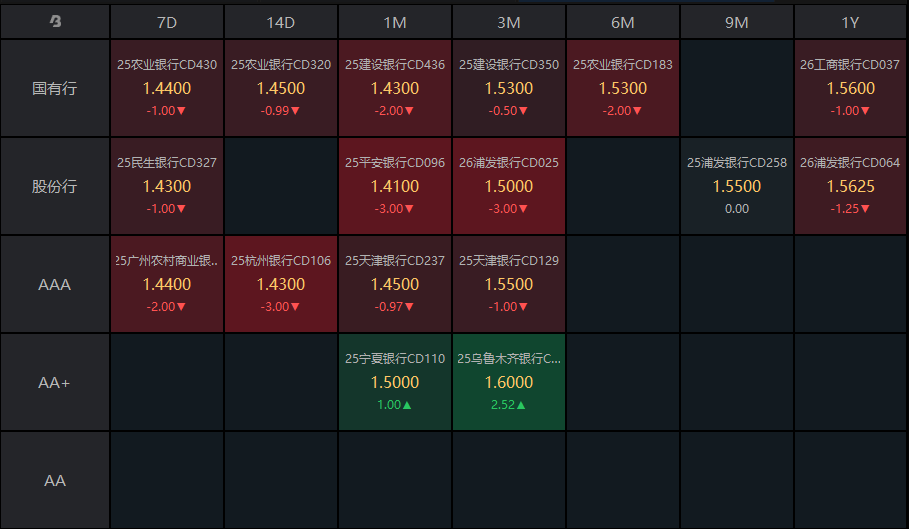
Task: Select the 25浦发银行CD258 9M quote cell
Action: [737, 186]
